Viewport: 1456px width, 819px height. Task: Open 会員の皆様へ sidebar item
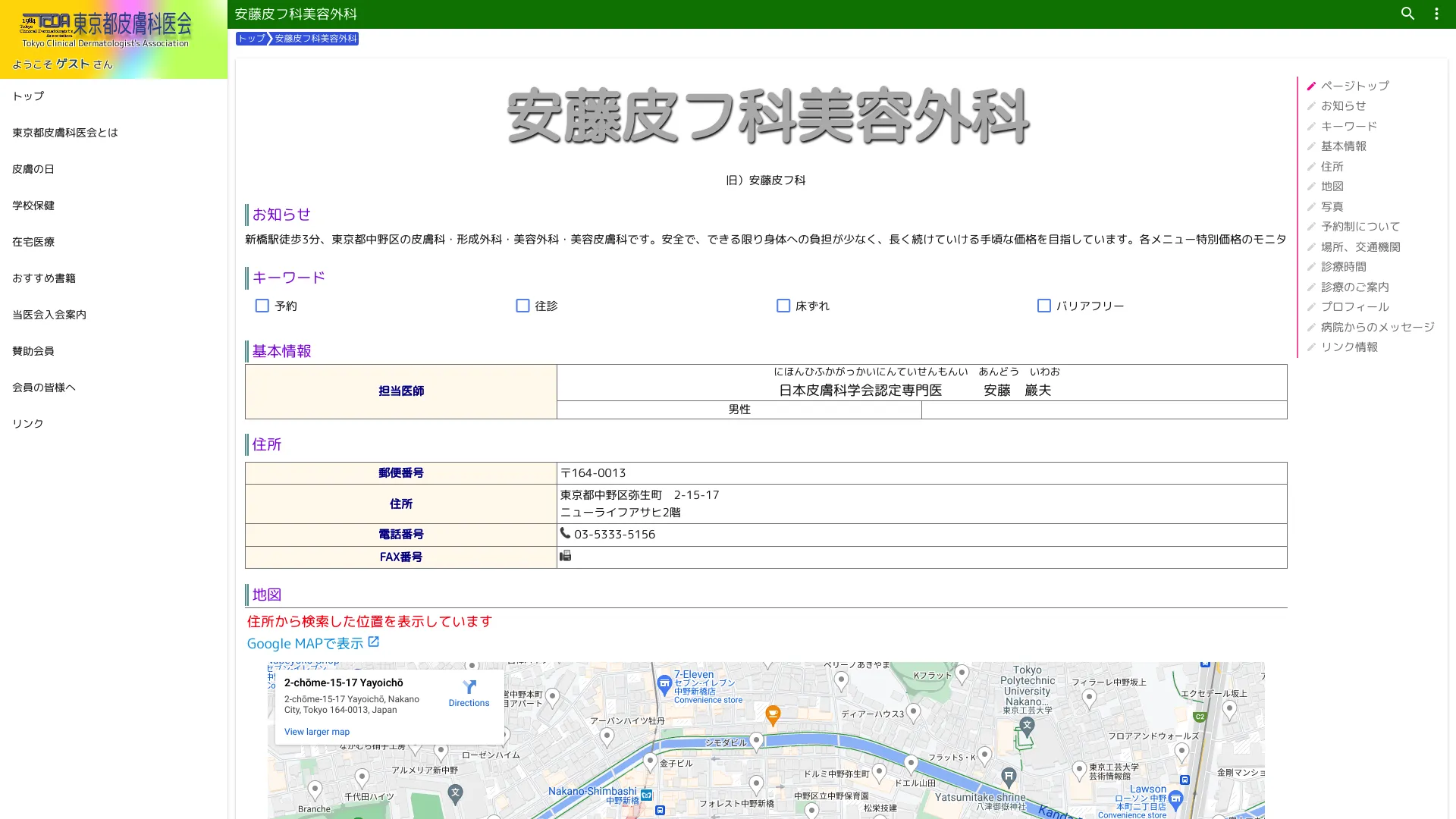(114, 388)
